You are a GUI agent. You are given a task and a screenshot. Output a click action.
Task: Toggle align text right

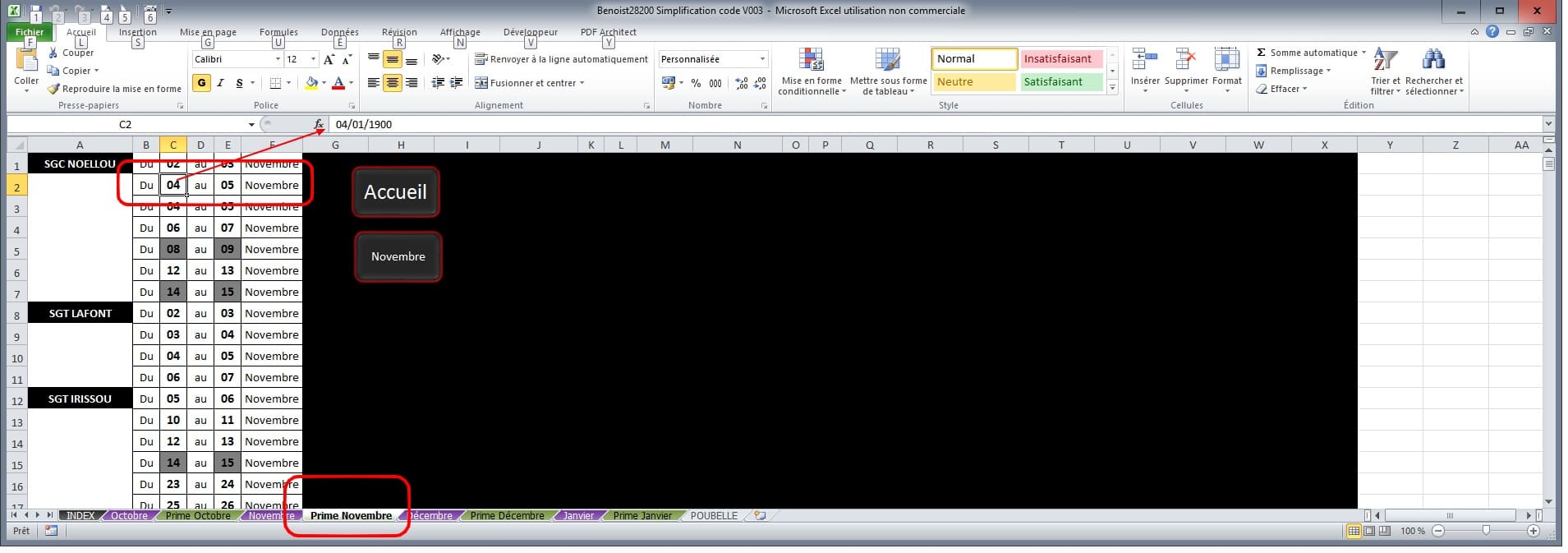(412, 83)
